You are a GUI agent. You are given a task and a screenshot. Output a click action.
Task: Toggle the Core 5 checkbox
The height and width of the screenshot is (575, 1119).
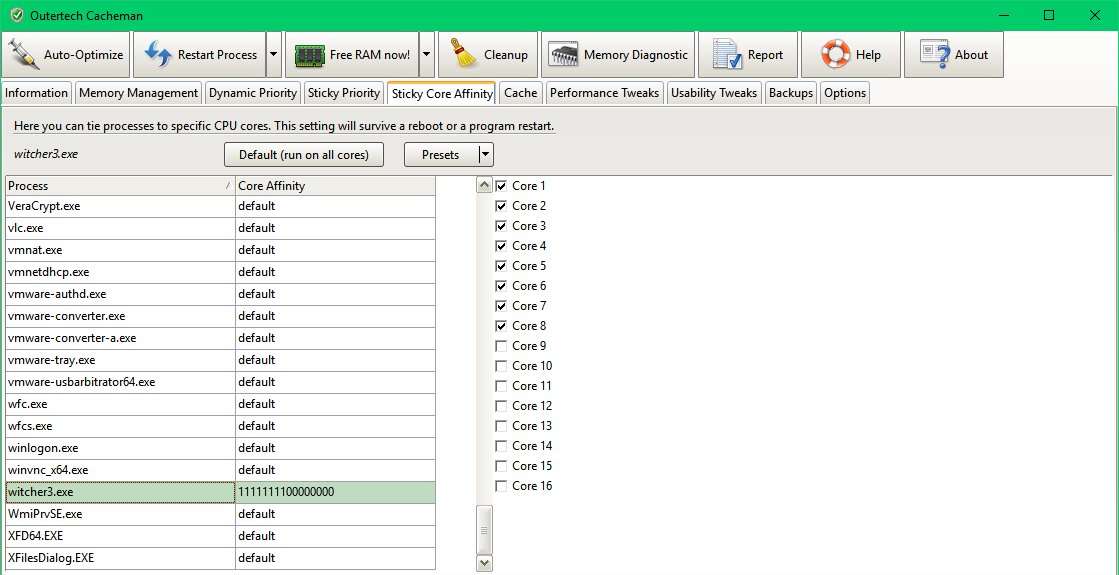click(x=501, y=266)
